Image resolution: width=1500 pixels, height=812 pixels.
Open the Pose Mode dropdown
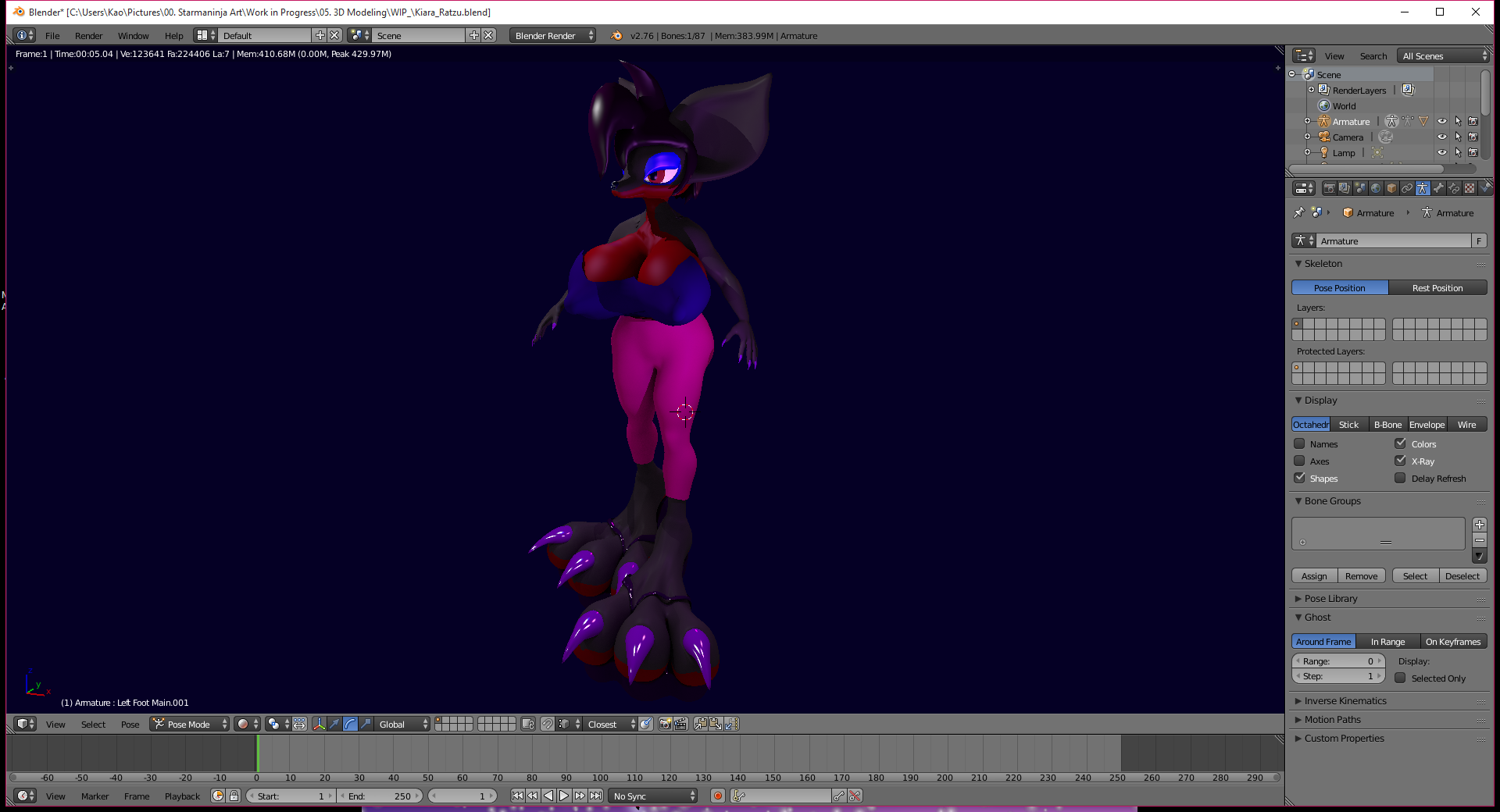[x=190, y=724]
